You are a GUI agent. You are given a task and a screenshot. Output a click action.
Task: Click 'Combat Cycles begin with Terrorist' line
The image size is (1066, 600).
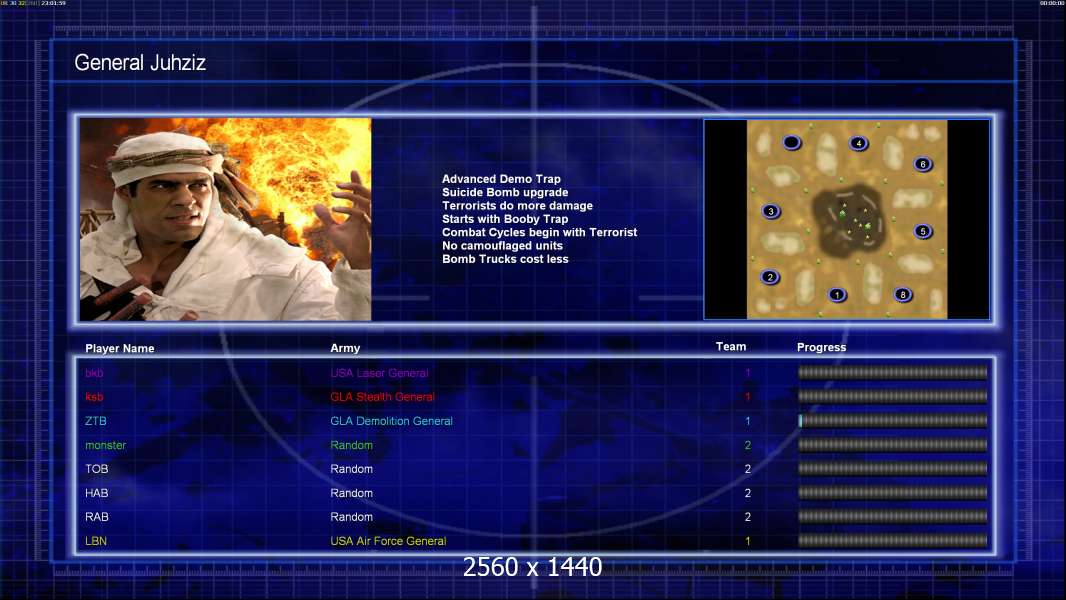(540, 232)
